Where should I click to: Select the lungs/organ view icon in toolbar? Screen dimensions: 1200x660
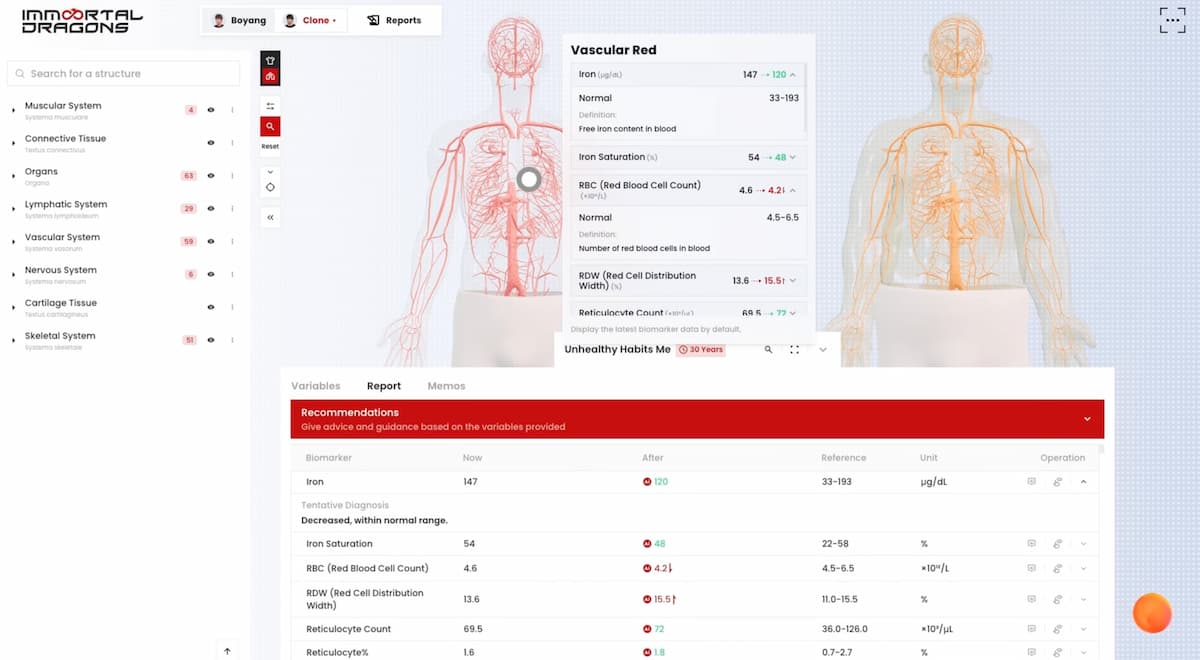click(x=270, y=77)
